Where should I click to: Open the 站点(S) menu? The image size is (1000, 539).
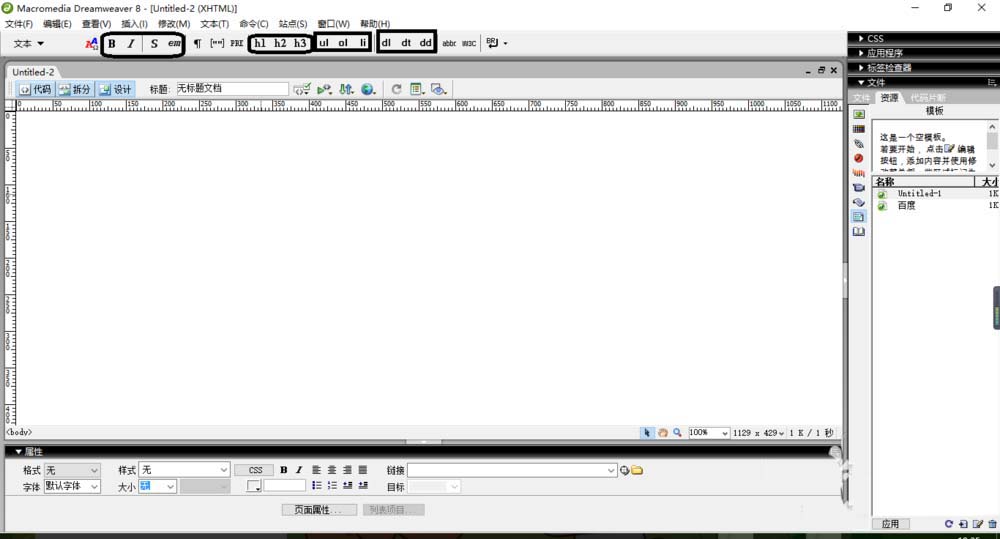click(293, 24)
